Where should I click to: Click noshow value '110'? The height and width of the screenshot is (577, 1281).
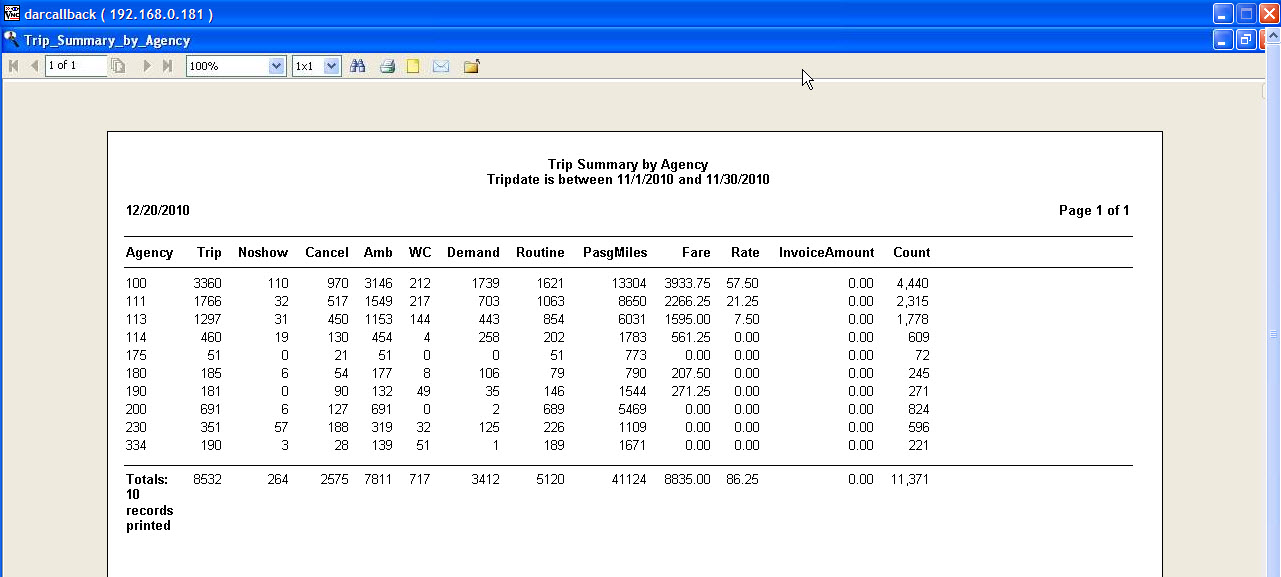click(278, 284)
